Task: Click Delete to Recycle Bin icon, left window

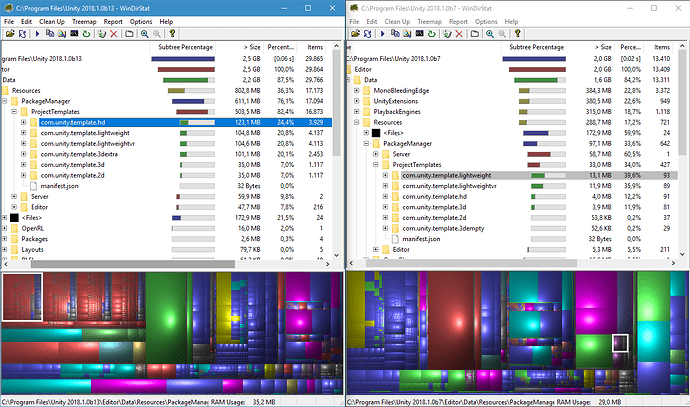Action: [x=102, y=33]
